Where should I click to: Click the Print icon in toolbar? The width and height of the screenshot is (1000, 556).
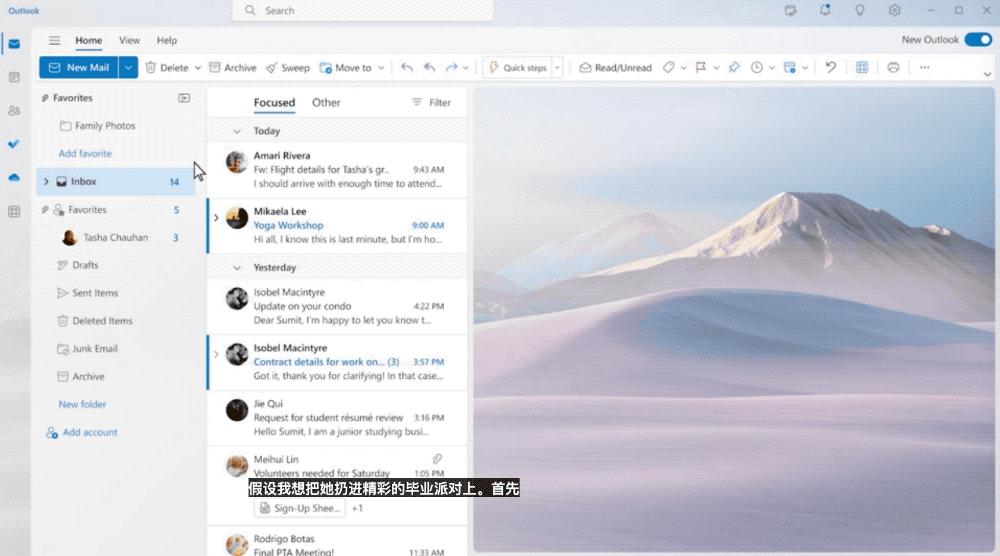pyautogui.click(x=893, y=68)
